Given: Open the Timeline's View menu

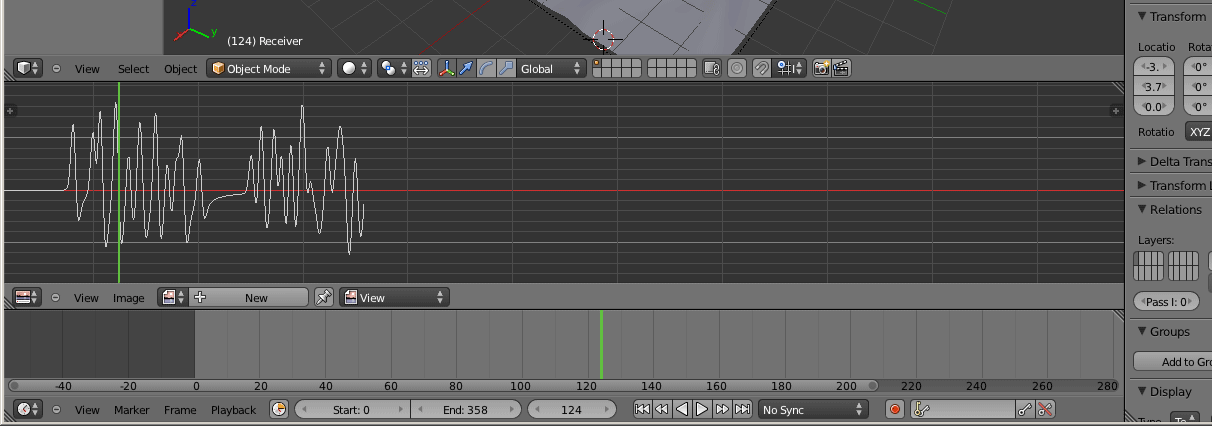Looking at the screenshot, I should tap(87, 410).
